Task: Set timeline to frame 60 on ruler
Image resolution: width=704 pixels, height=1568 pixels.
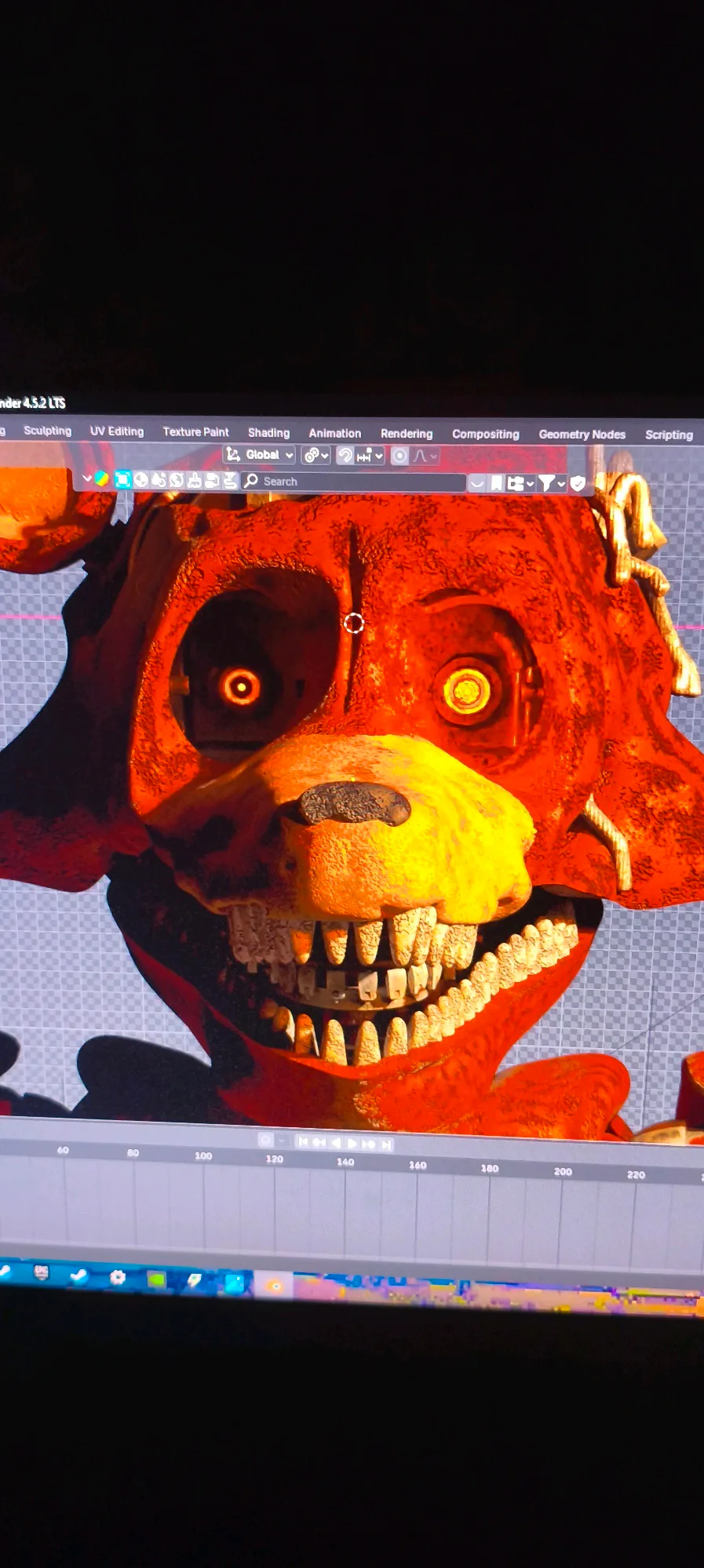Action: click(63, 1150)
